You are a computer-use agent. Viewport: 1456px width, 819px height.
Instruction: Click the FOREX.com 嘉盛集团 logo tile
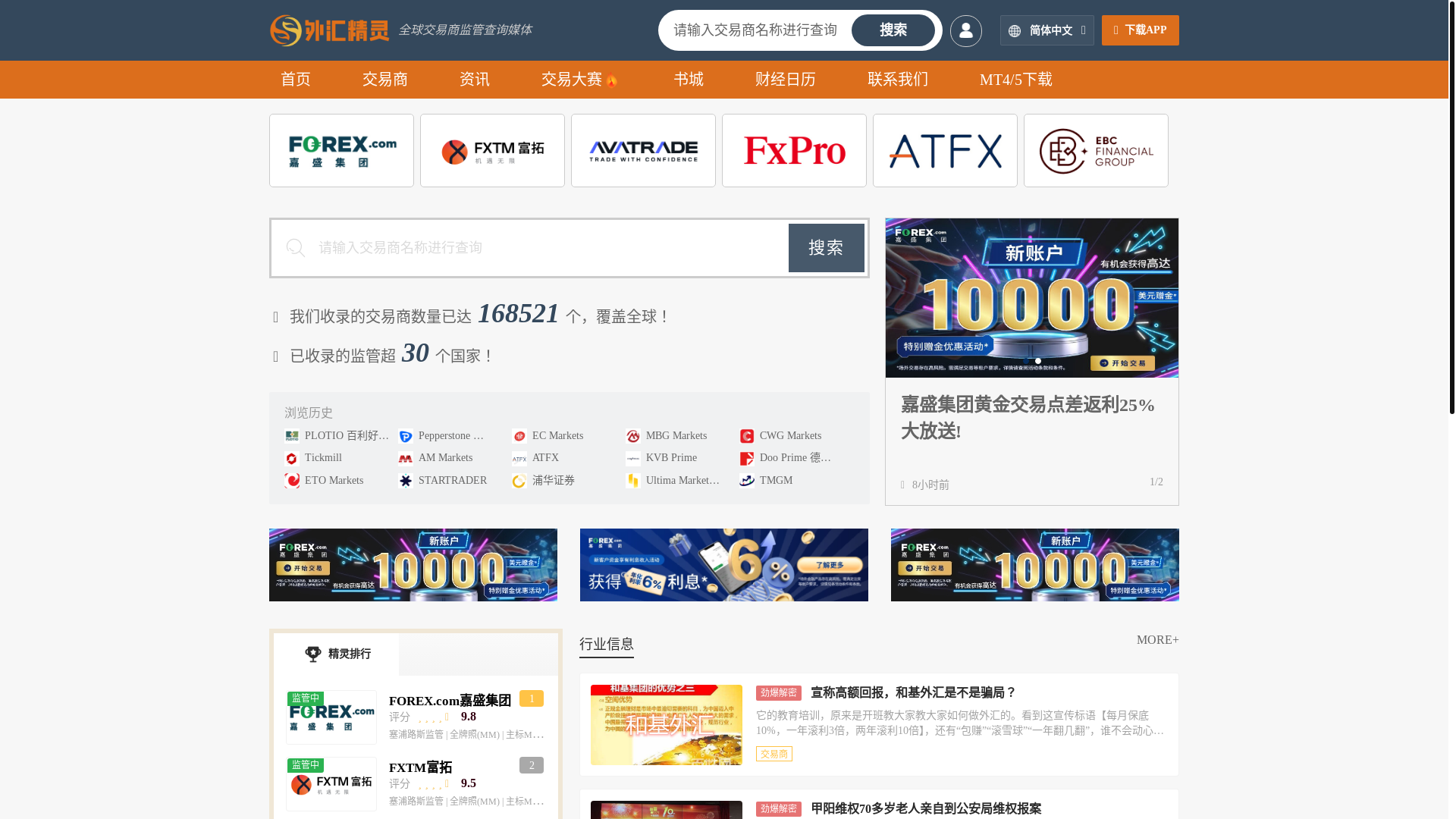(341, 151)
